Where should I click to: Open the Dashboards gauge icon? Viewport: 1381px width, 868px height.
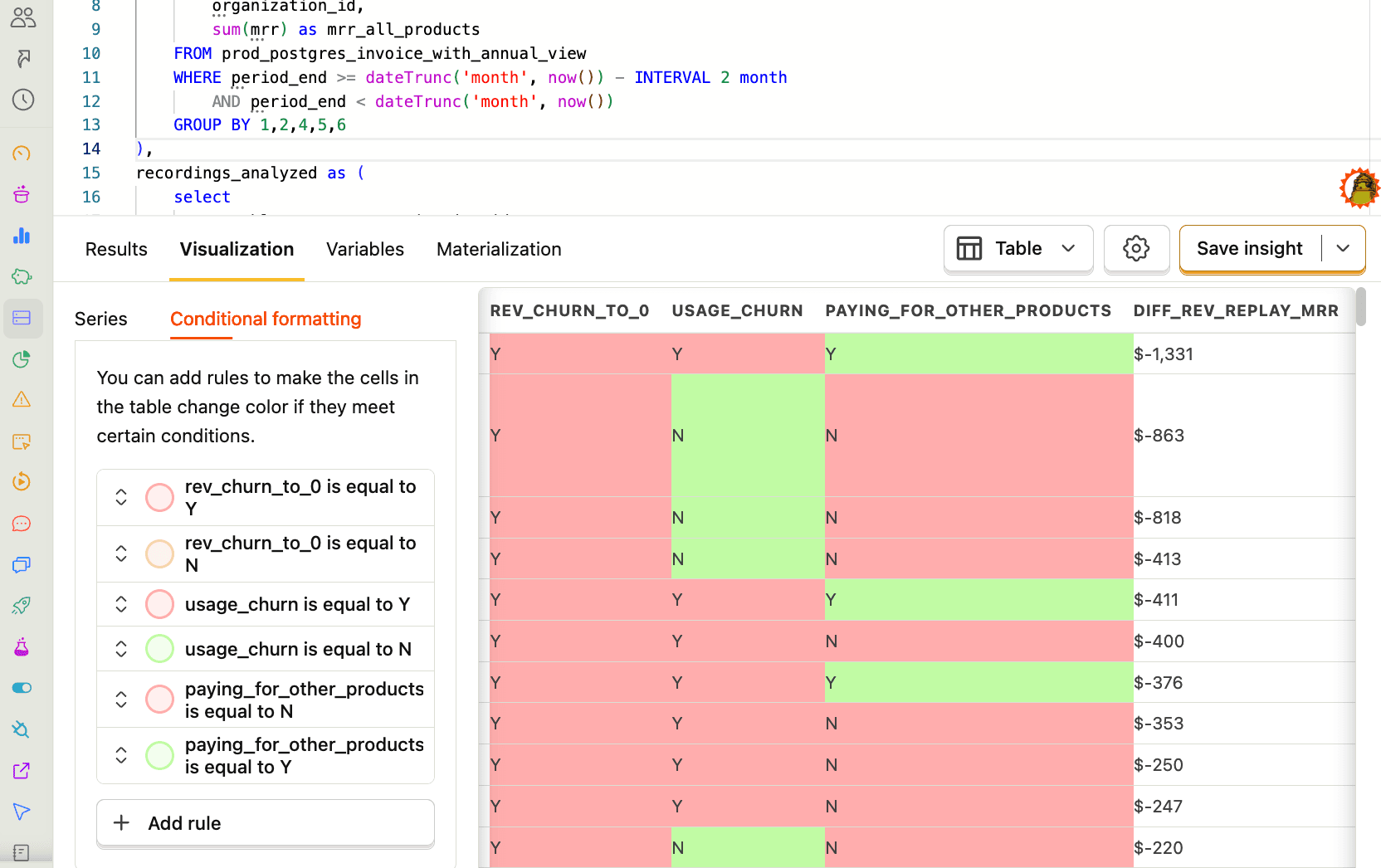(x=22, y=154)
